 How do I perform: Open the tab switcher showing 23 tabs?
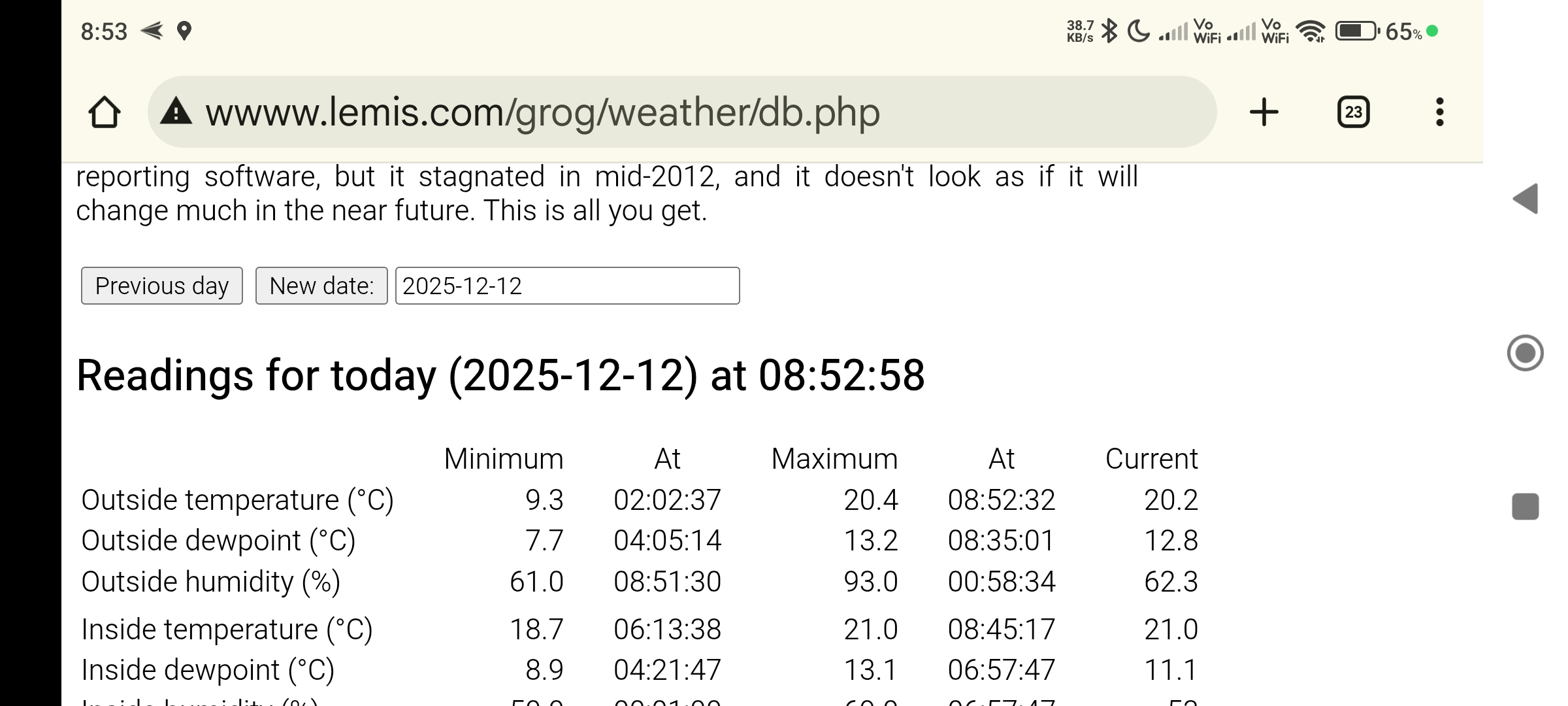coord(1353,112)
